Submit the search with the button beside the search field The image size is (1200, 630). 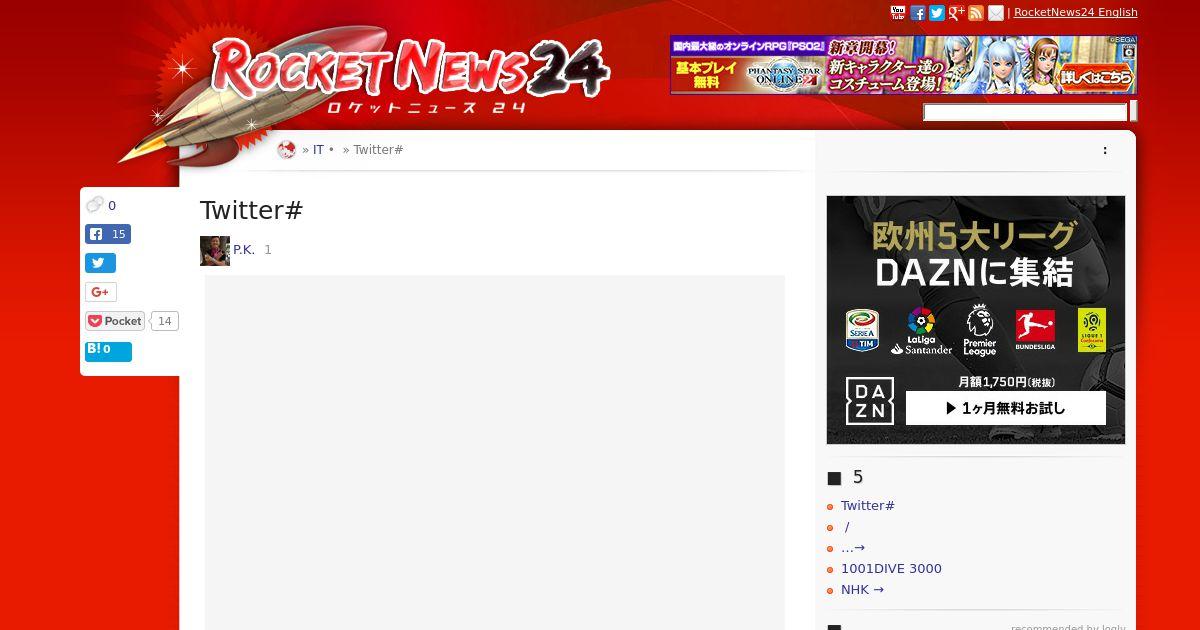coord(1133,111)
